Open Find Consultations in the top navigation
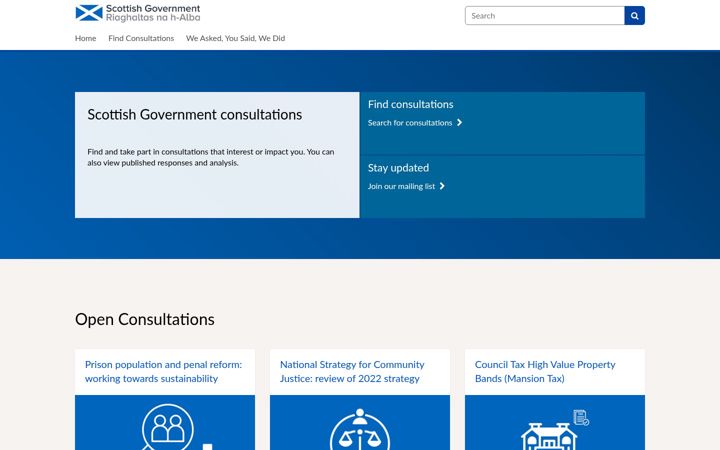720x450 pixels. tap(141, 38)
